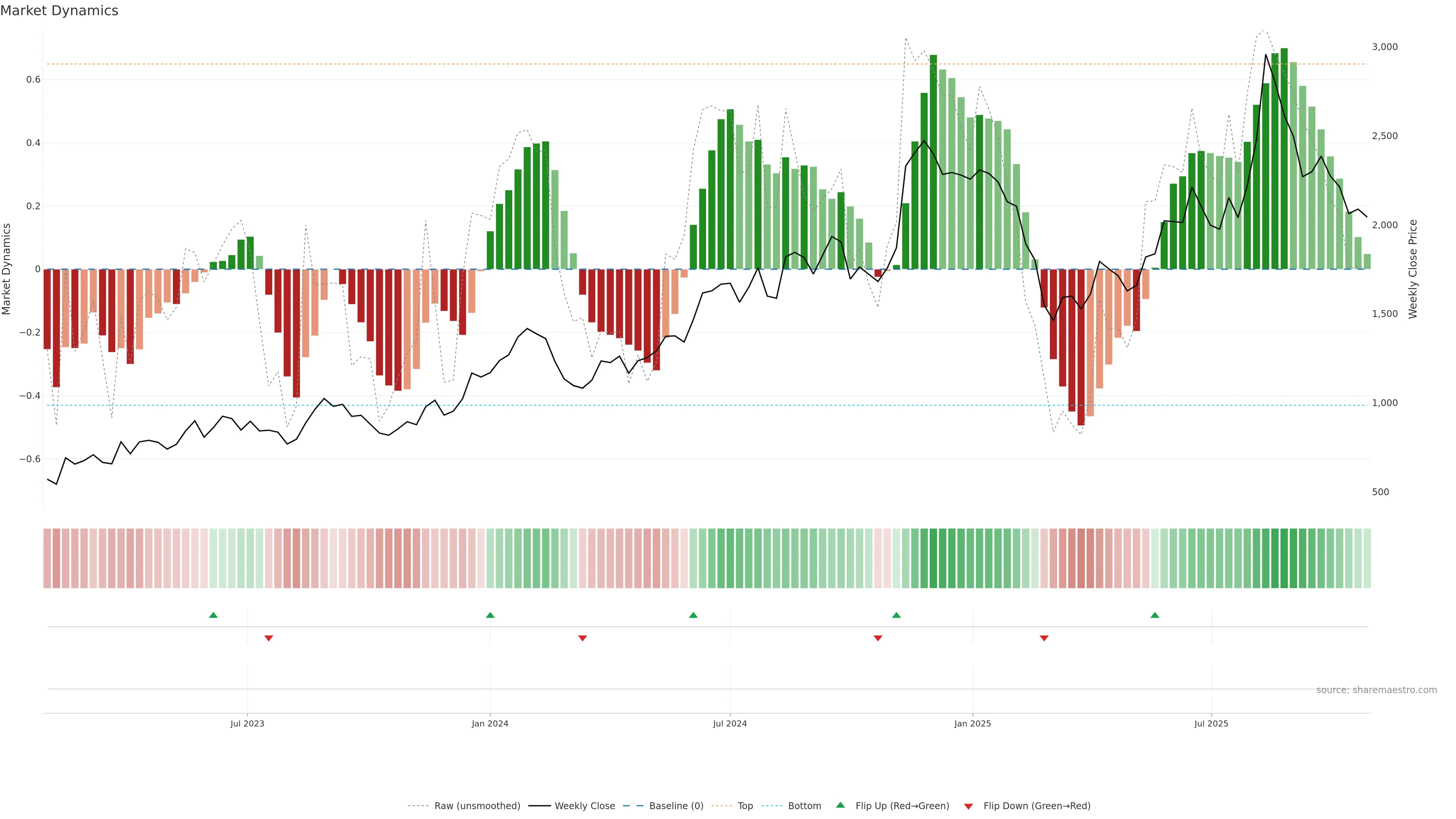This screenshot has height=819, width=1456.
Task: Click the Market Dynamics chart title
Action: (60, 11)
